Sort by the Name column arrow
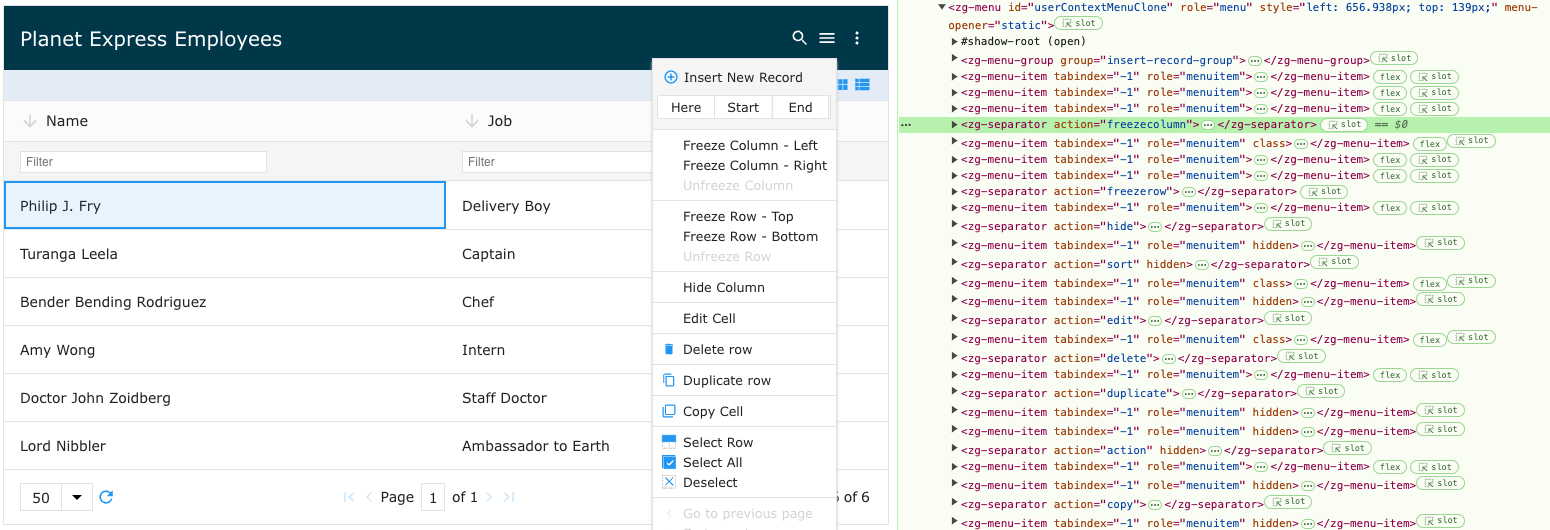 point(29,121)
